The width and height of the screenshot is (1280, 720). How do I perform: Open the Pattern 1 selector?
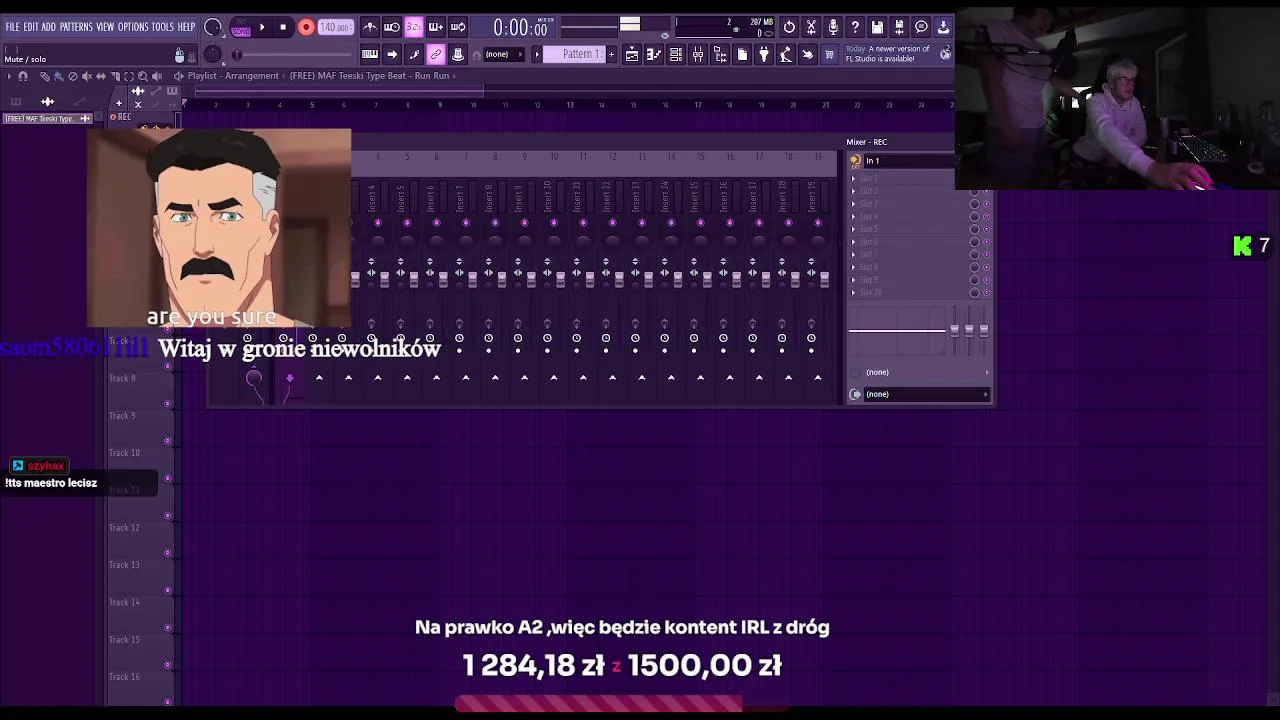[574, 54]
